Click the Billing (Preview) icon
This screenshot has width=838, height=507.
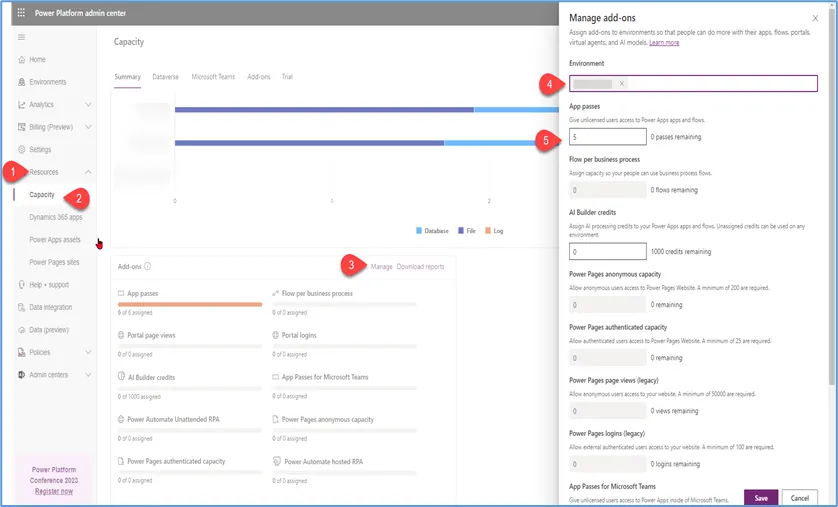coord(21,127)
